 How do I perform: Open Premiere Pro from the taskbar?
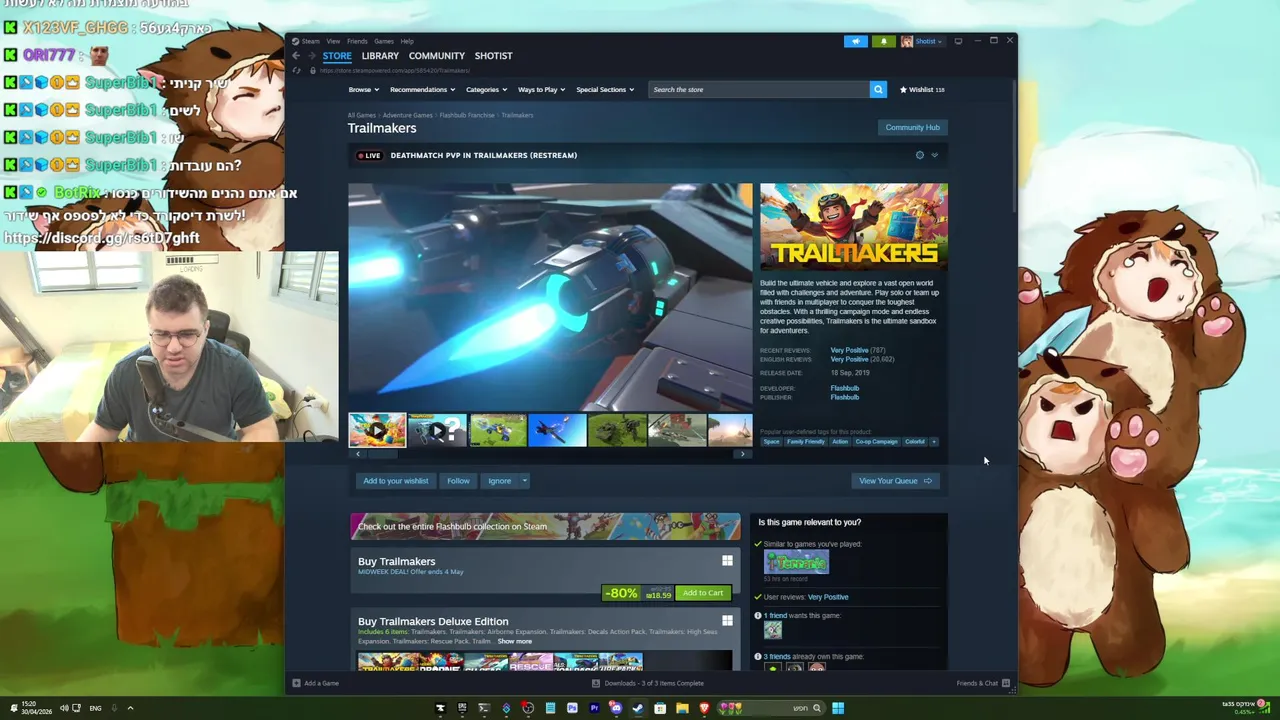594,708
